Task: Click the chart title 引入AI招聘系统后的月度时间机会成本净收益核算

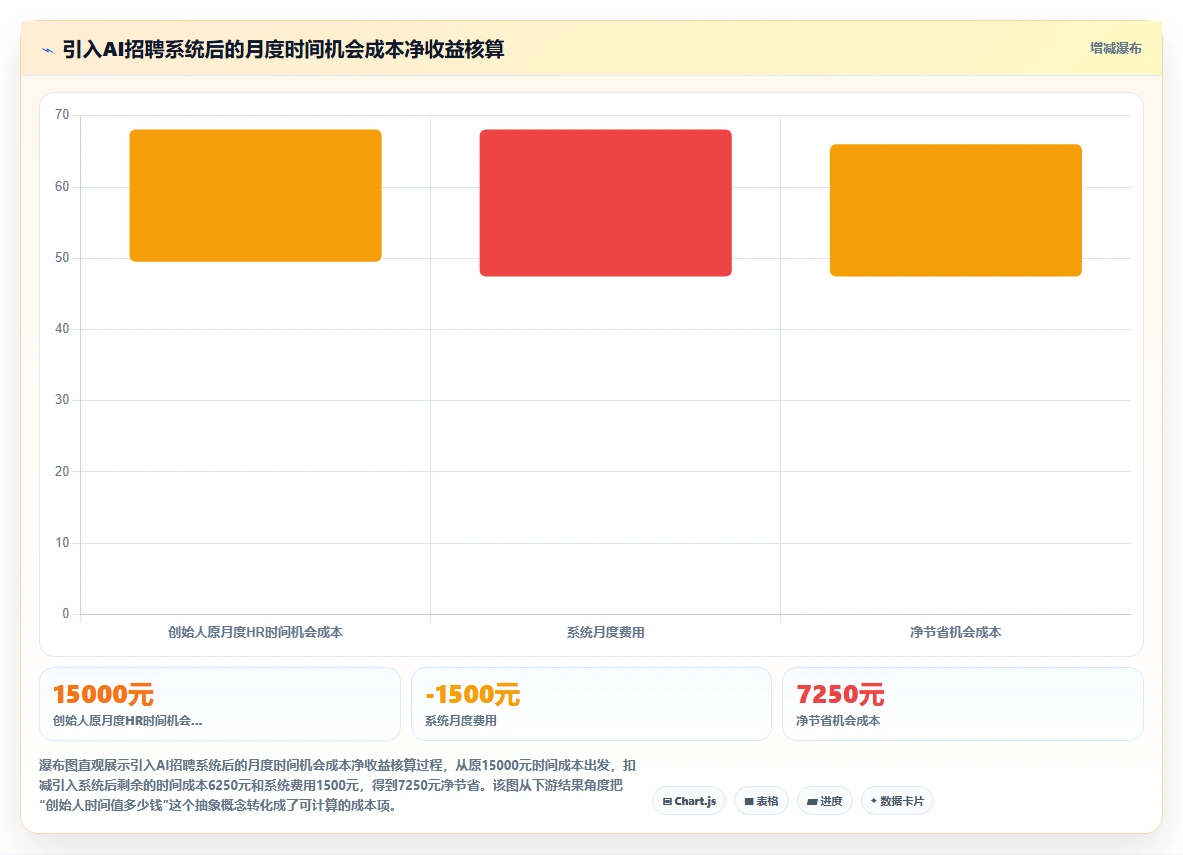Action: (x=283, y=50)
